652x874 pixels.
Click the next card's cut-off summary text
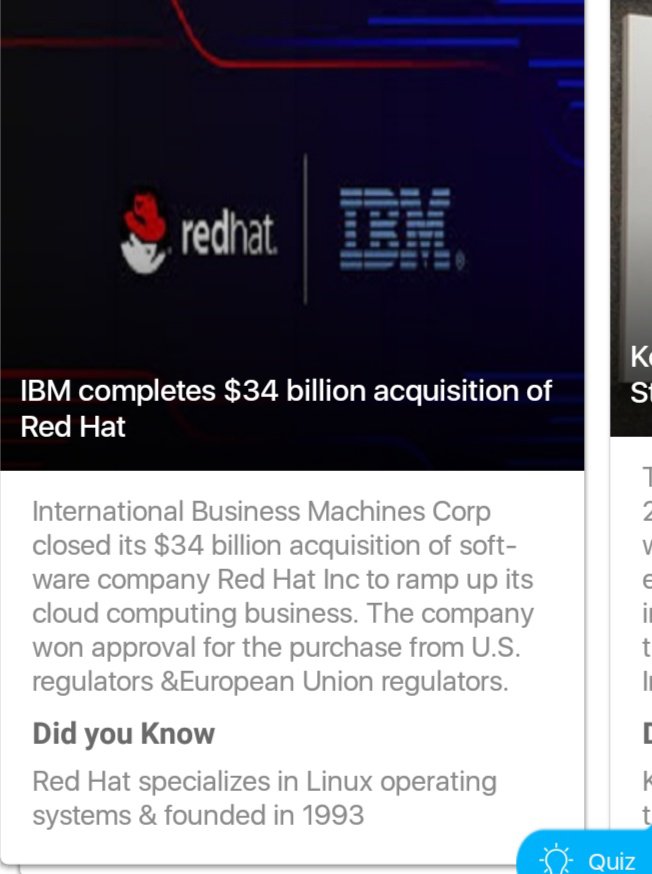(646, 580)
